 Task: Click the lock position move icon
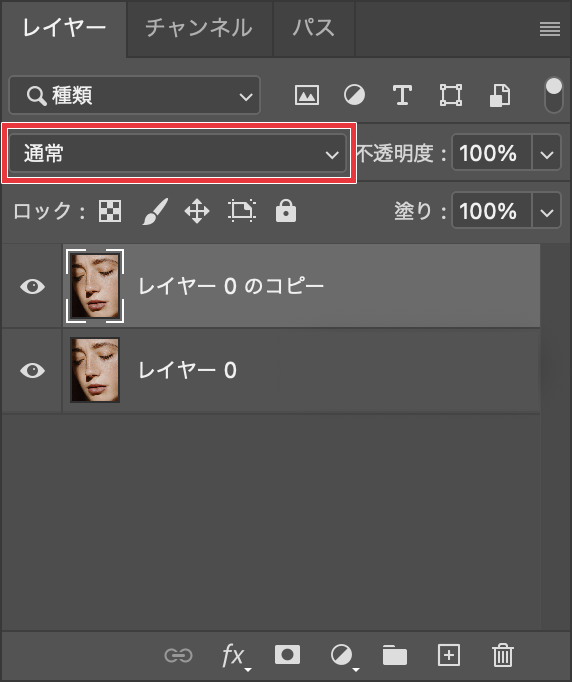[x=197, y=211]
